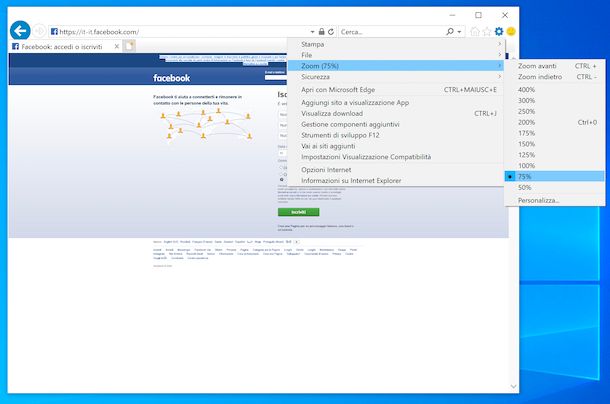Choose Vai ai siti aggiunti
610x404 pixels.
(396, 146)
